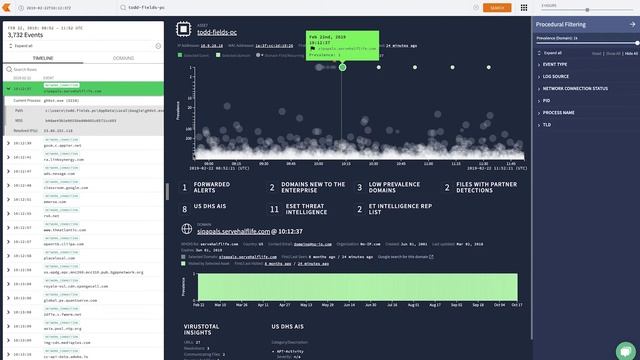Screen dimensions: 640x360
Task: Switch to the TIMELINE tab
Action: pos(43,58)
